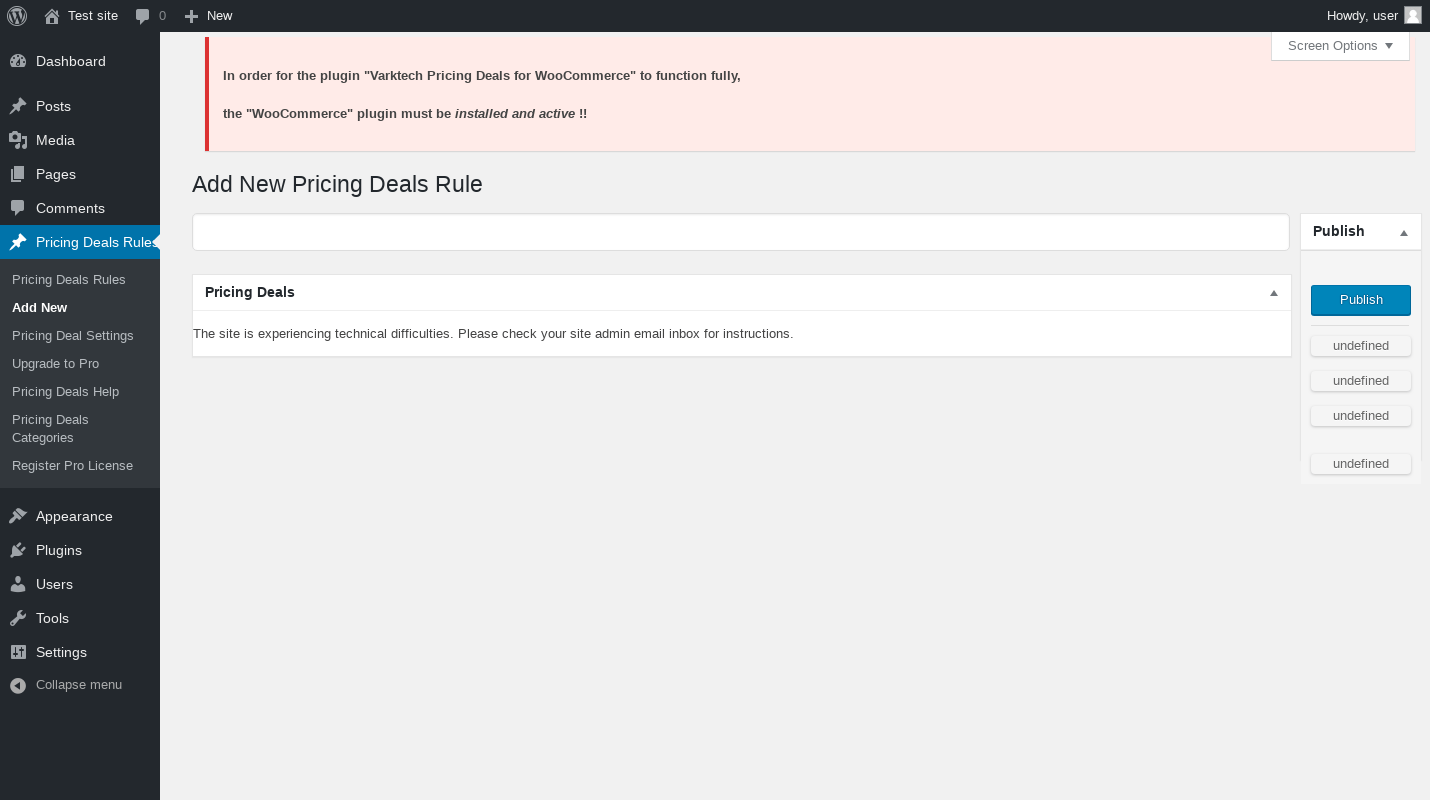
Task: Click the Settings sliders icon
Action: coord(18,652)
